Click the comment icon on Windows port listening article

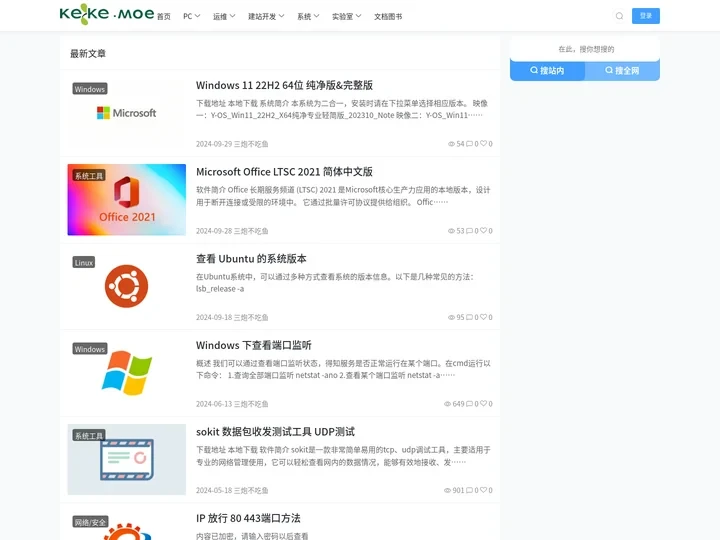[469, 404]
